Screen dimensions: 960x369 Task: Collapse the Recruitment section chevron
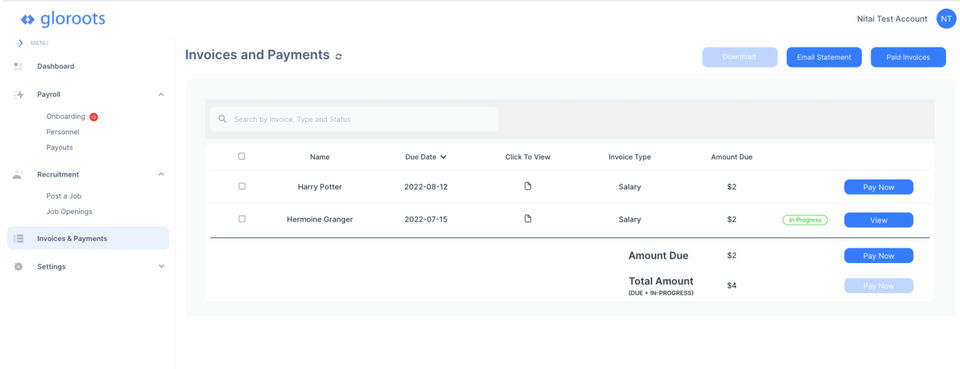coord(161,174)
